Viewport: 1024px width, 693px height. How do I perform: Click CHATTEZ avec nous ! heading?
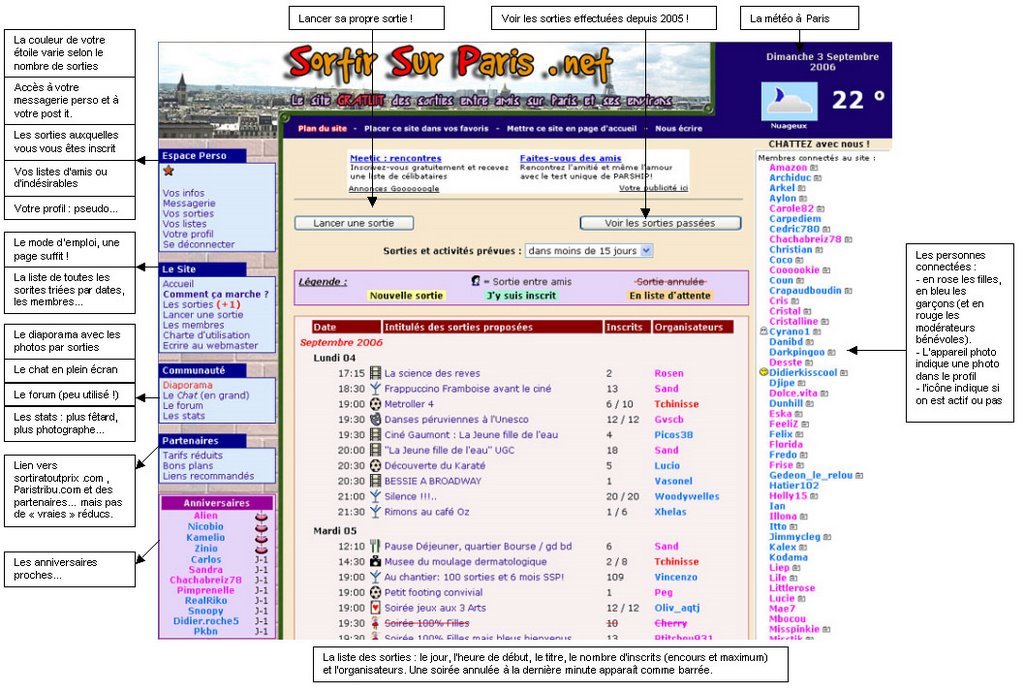click(x=819, y=144)
